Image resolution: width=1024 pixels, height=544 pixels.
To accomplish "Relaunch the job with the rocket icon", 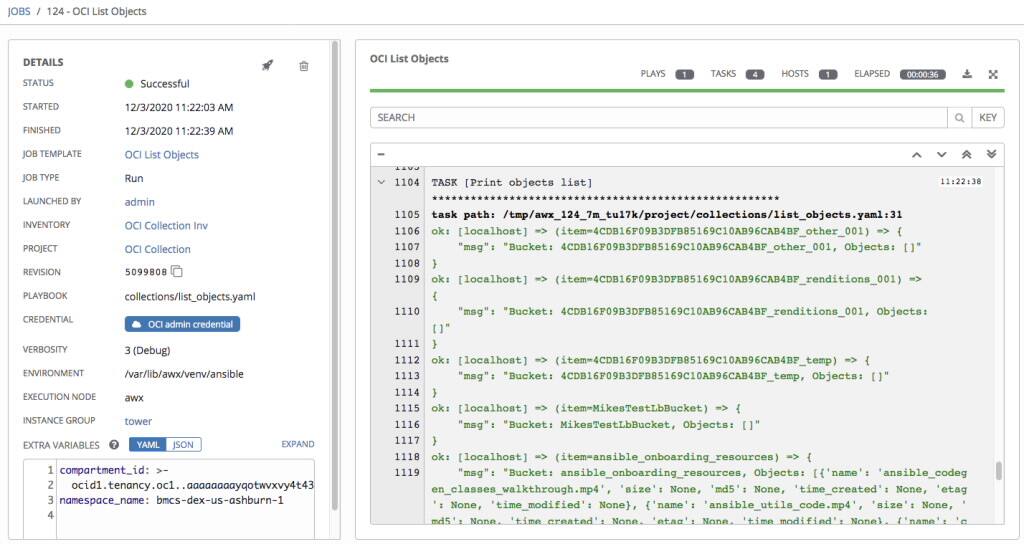I will pos(267,66).
